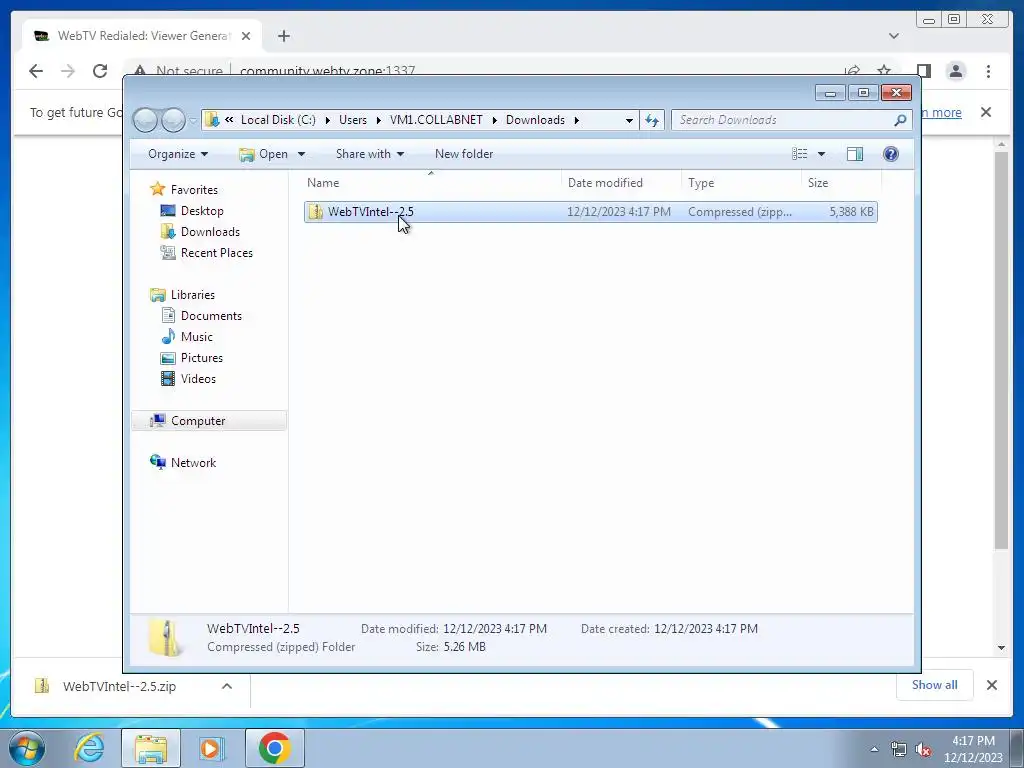This screenshot has height=768, width=1024.
Task: Open Chrome three-dot menu
Action: click(x=989, y=71)
